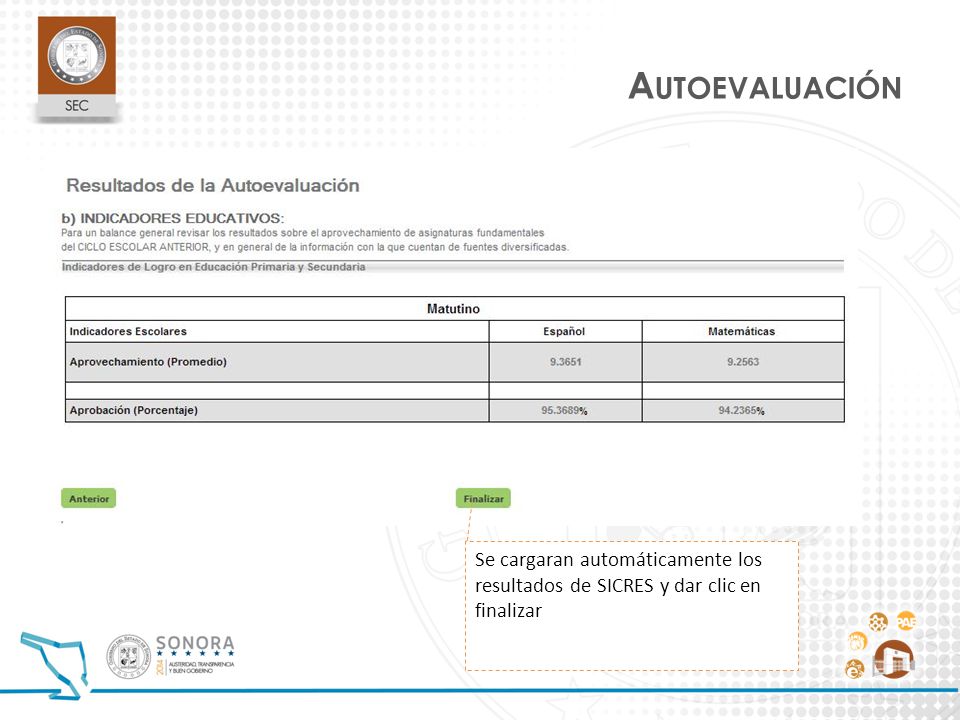This screenshot has width=960, height=720.
Task: Click the AUTOEVALUACIÓN slide title
Action: (x=765, y=86)
